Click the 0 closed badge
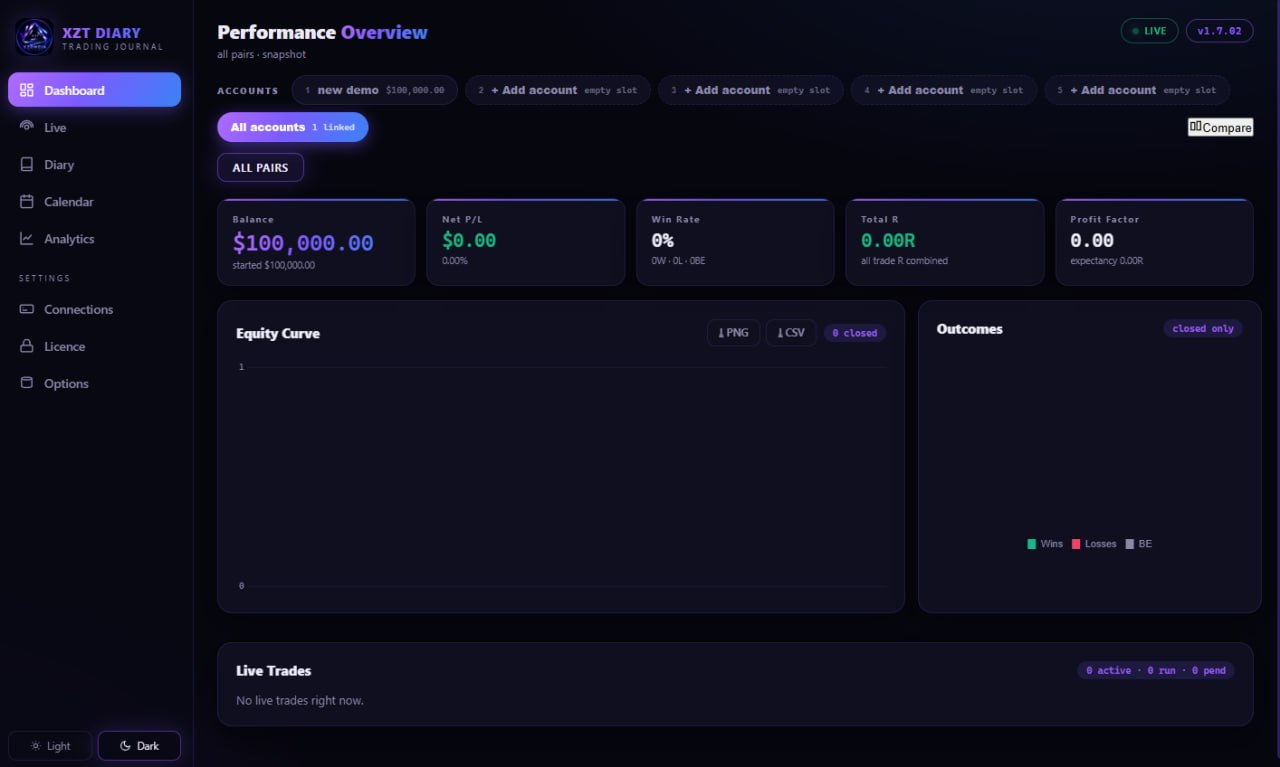The width and height of the screenshot is (1280, 767). (855, 333)
